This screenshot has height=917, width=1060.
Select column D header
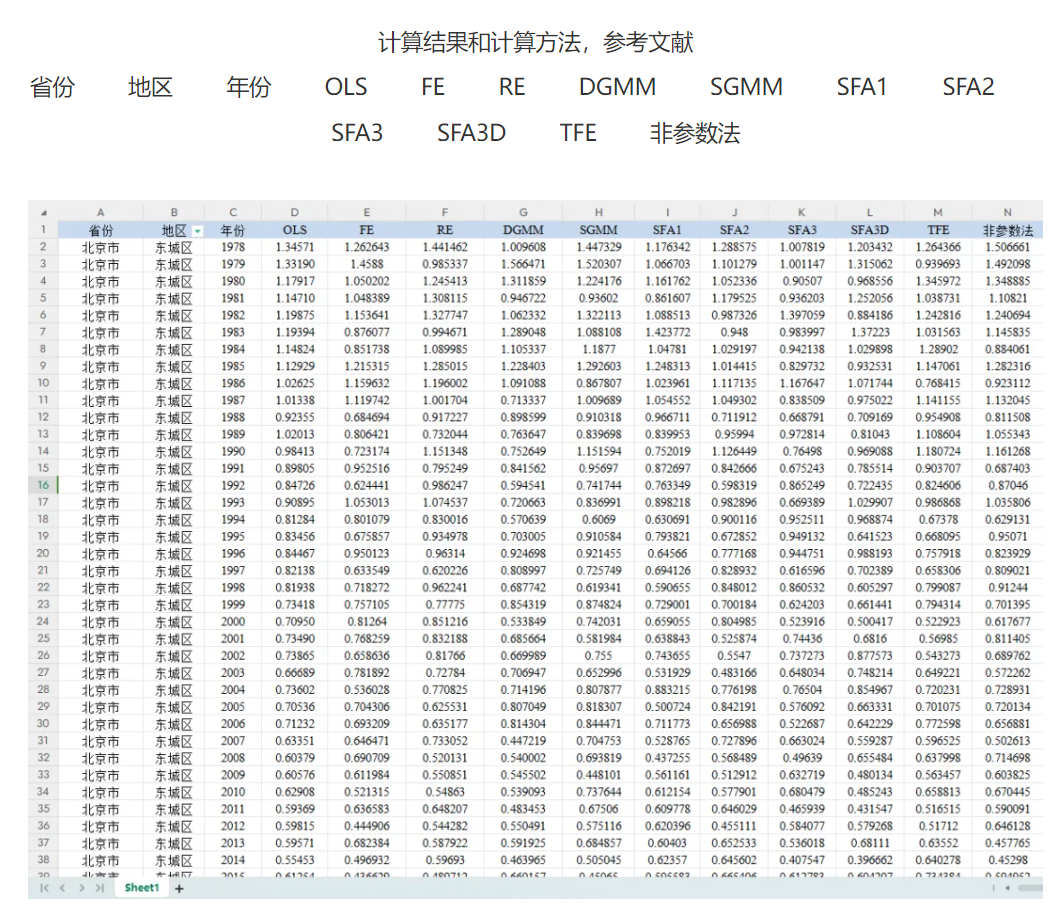pyautogui.click(x=295, y=213)
